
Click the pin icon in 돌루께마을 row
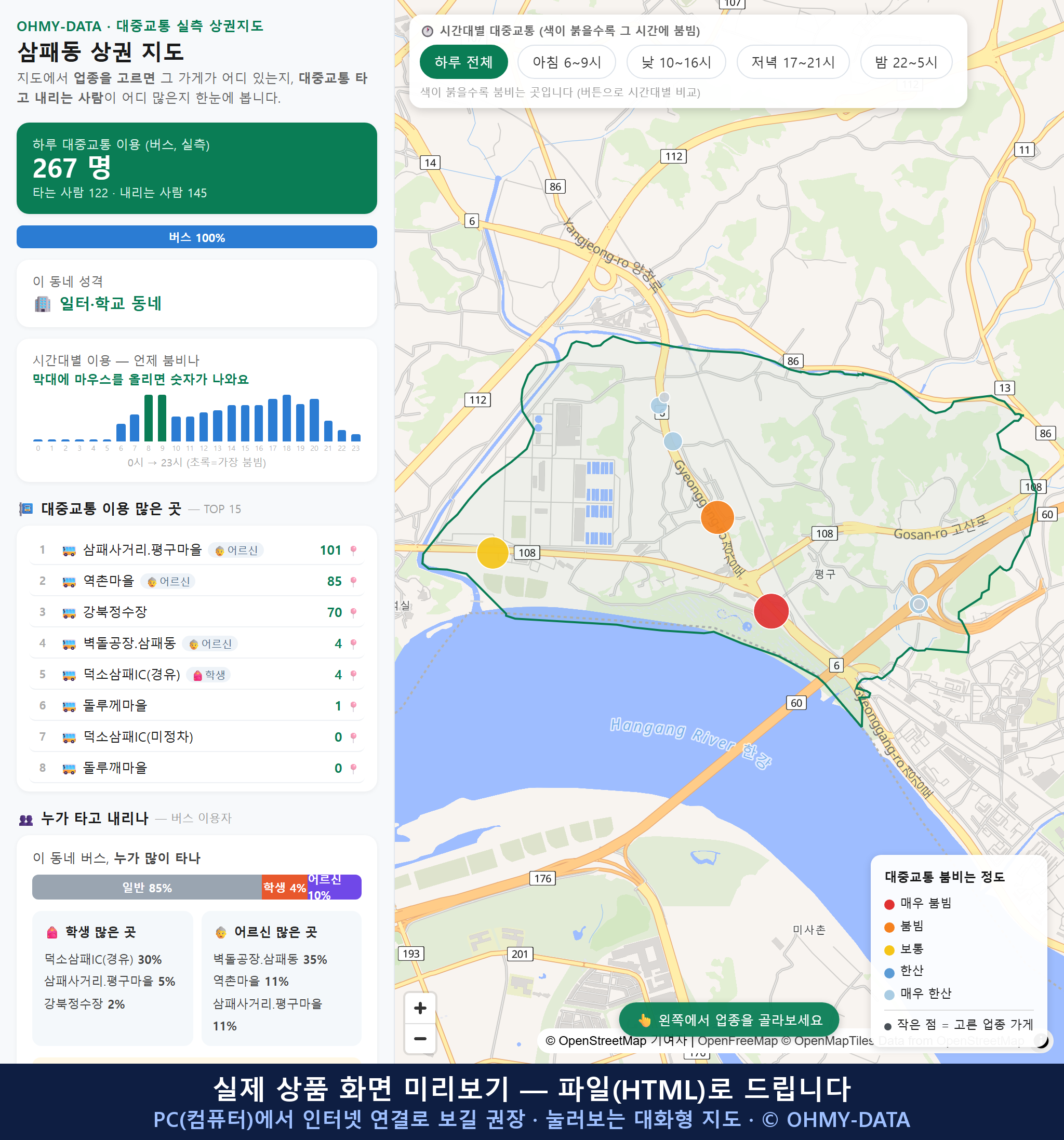[x=353, y=706]
